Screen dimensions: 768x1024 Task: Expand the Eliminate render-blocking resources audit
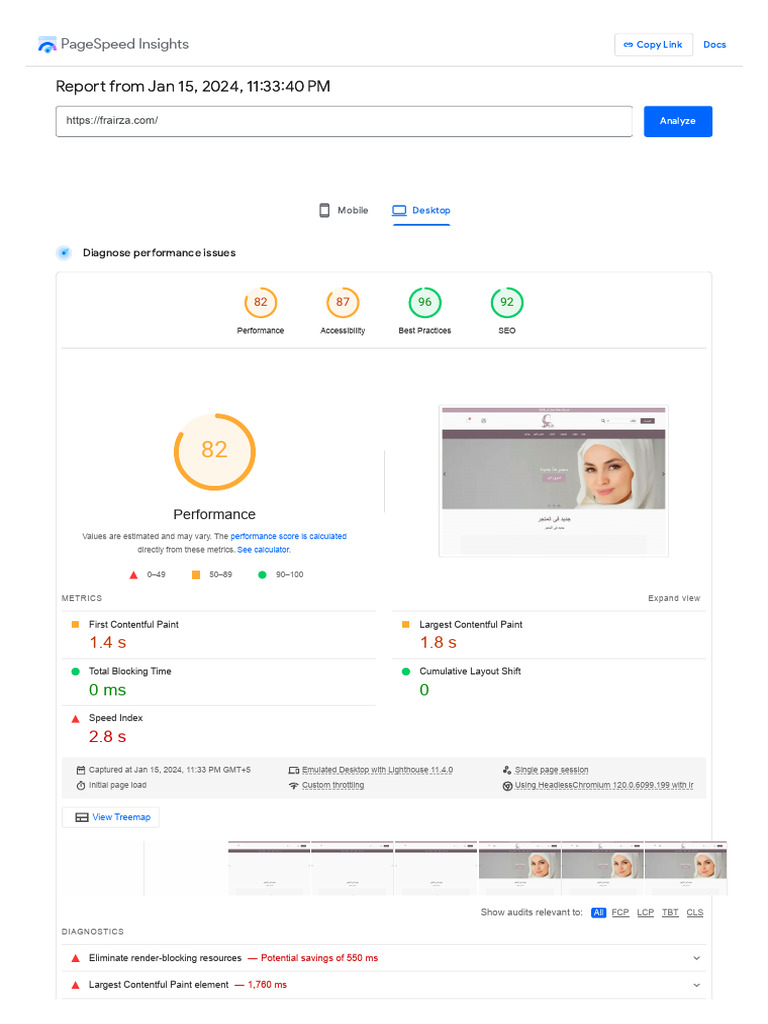point(384,958)
